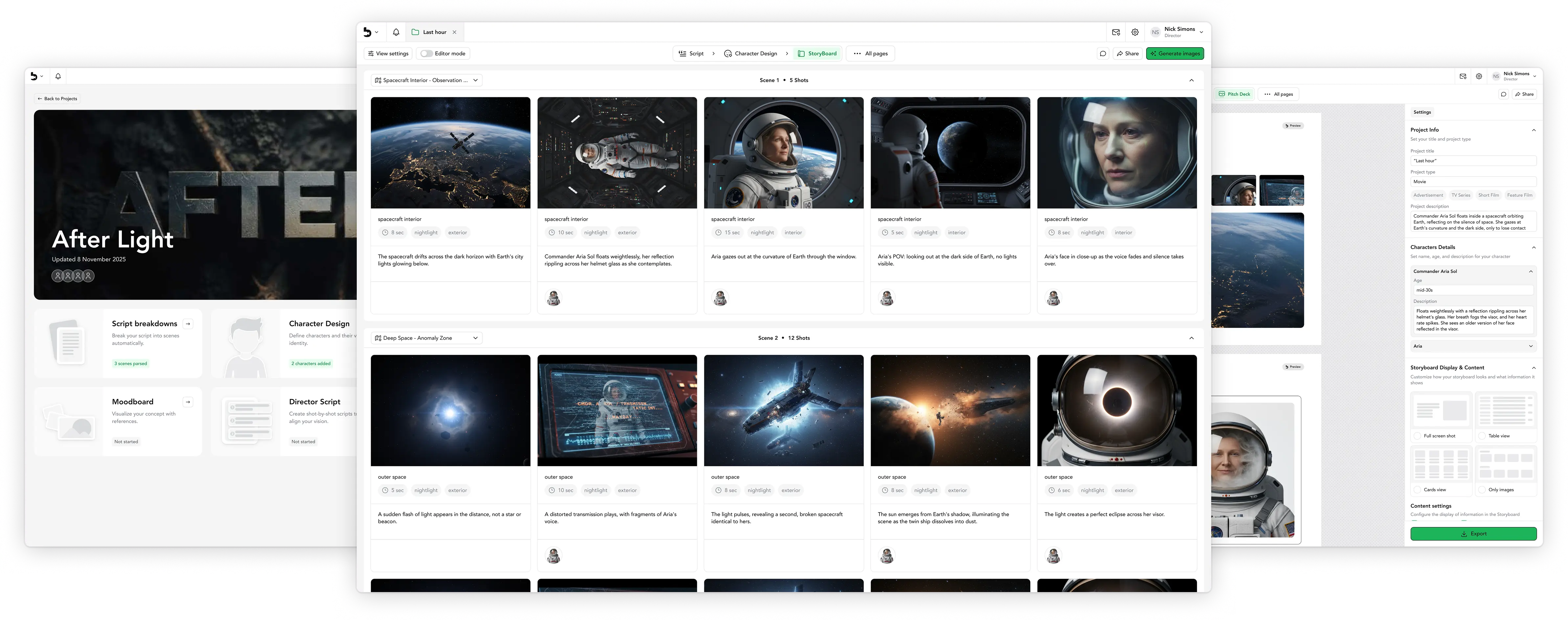Collapse Scene 2 with its chevron
The image size is (1568, 620).
[1191, 338]
